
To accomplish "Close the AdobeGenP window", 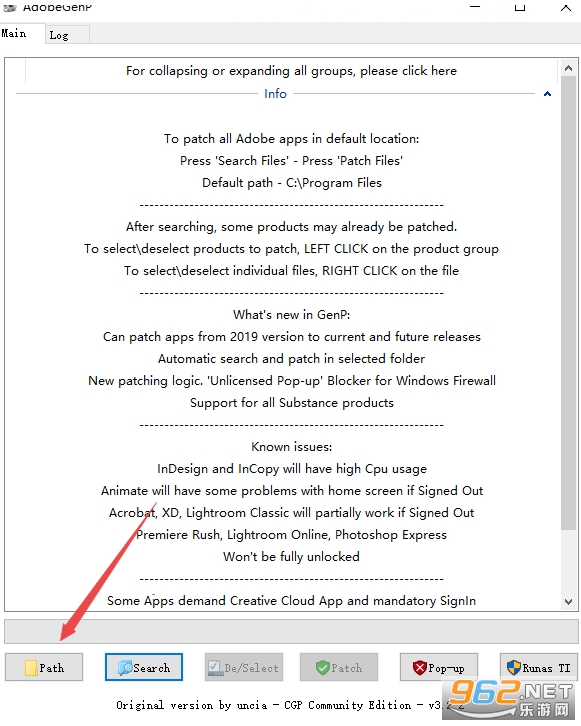I will tap(566, 7).
